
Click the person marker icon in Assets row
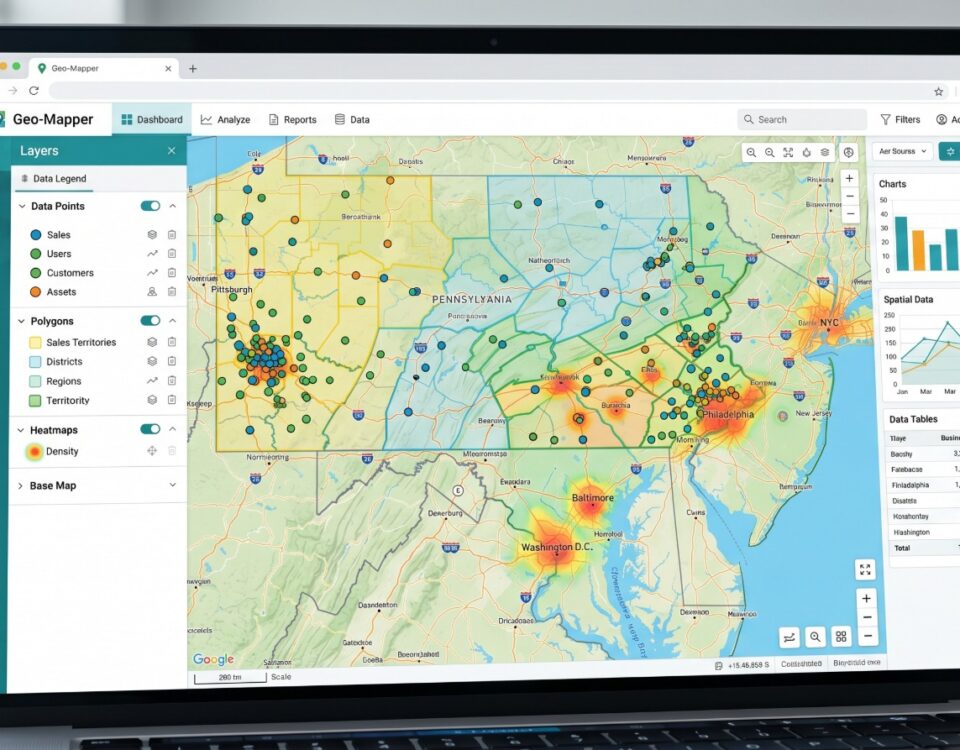152,291
